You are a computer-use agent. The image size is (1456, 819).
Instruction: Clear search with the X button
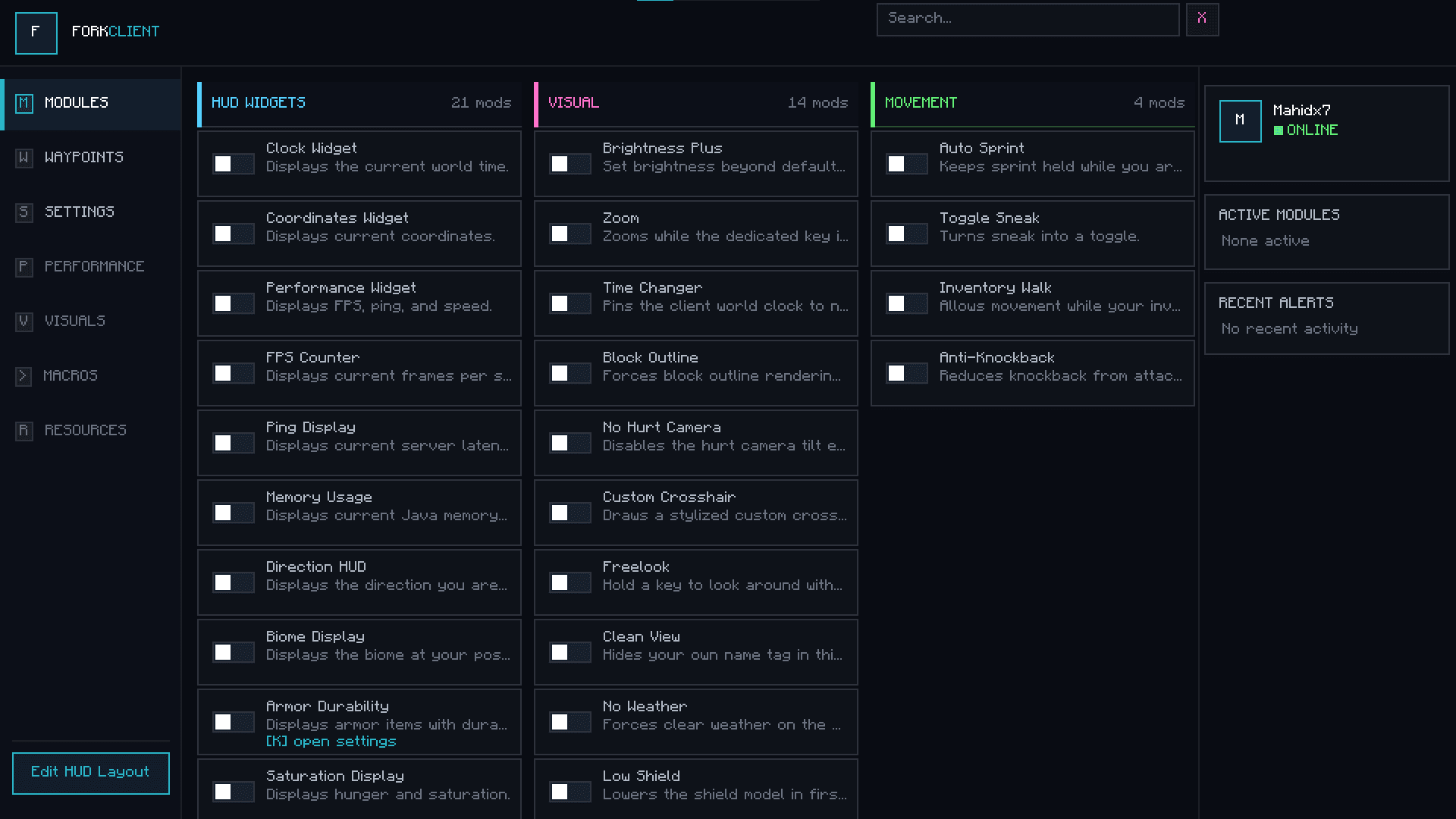pyautogui.click(x=1202, y=19)
